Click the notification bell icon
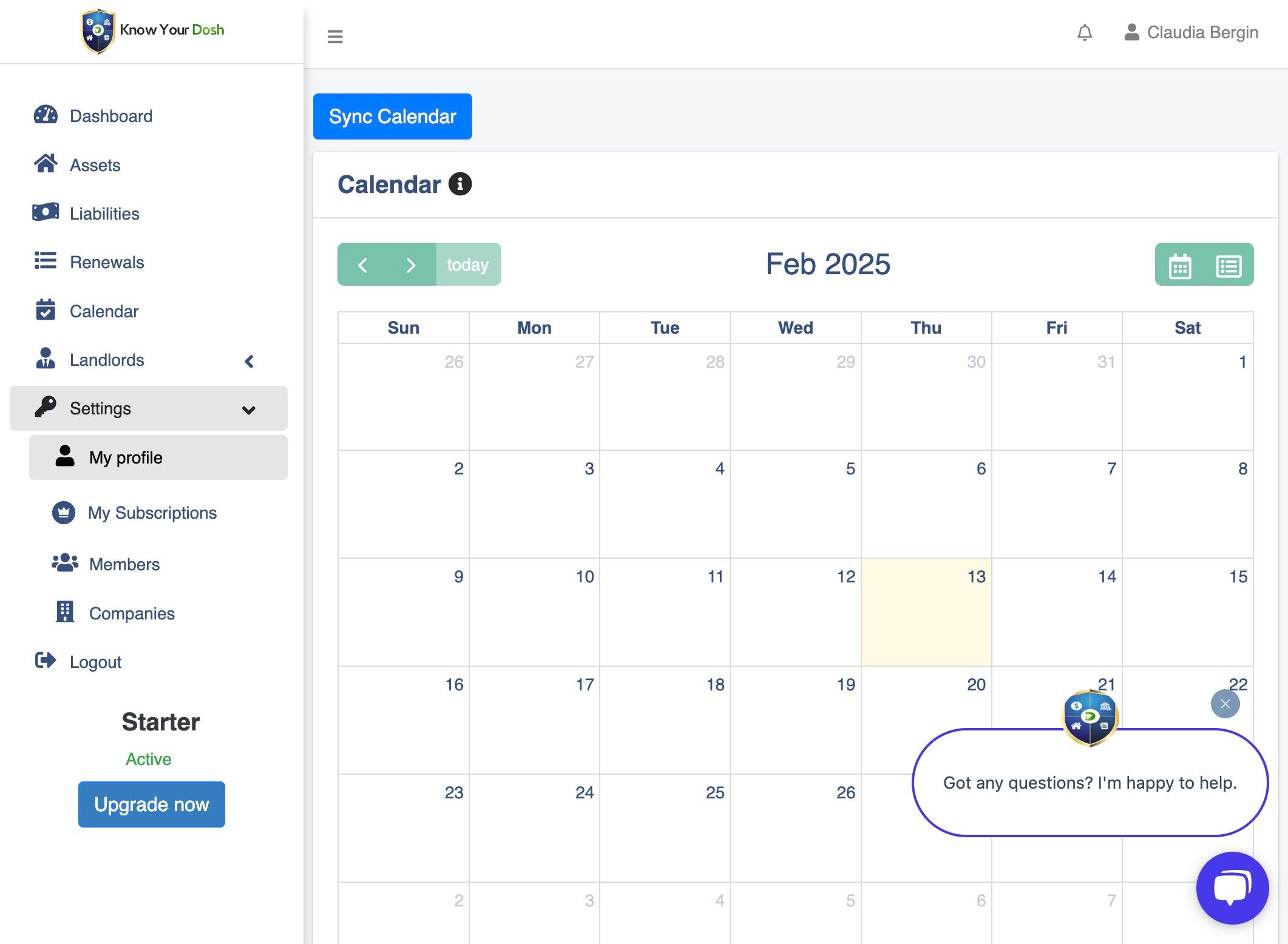 coord(1085,33)
